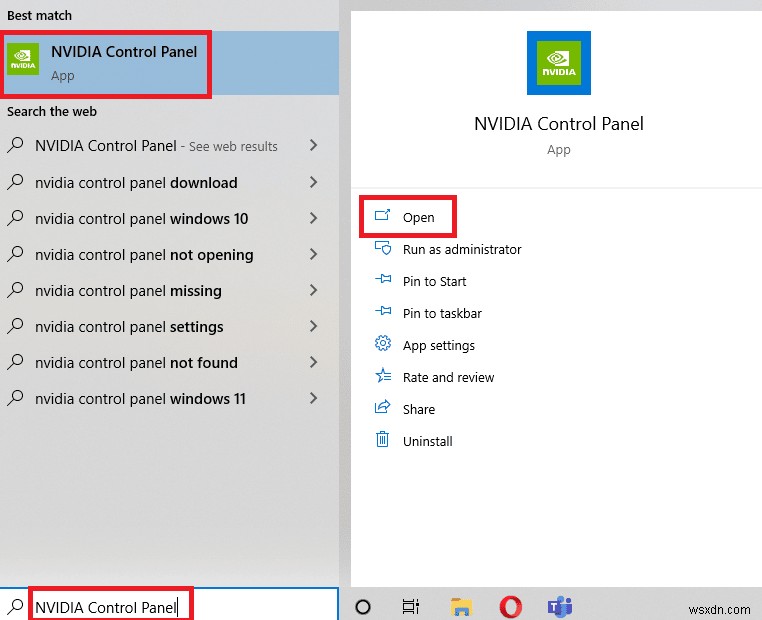
Task: Select Run as administrator
Action: coord(462,249)
